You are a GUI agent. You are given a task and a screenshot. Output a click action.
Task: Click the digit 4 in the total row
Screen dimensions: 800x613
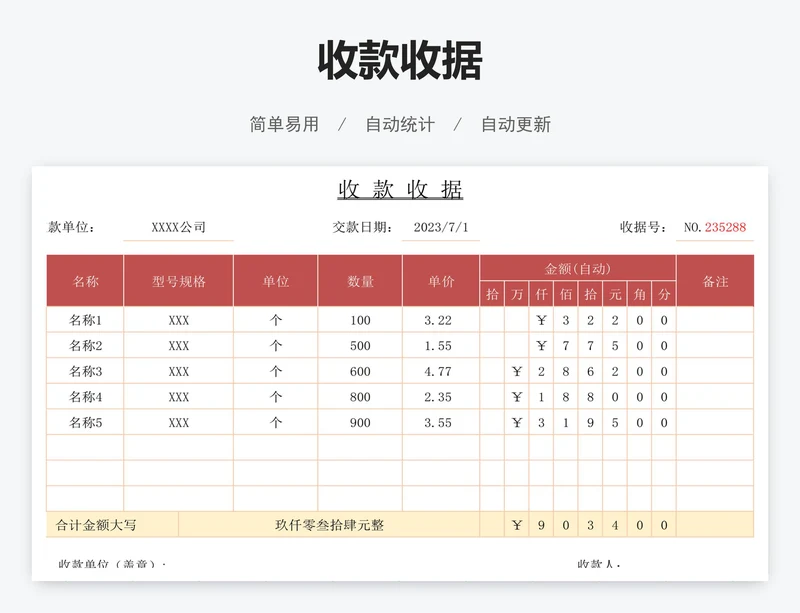pyautogui.click(x=615, y=525)
